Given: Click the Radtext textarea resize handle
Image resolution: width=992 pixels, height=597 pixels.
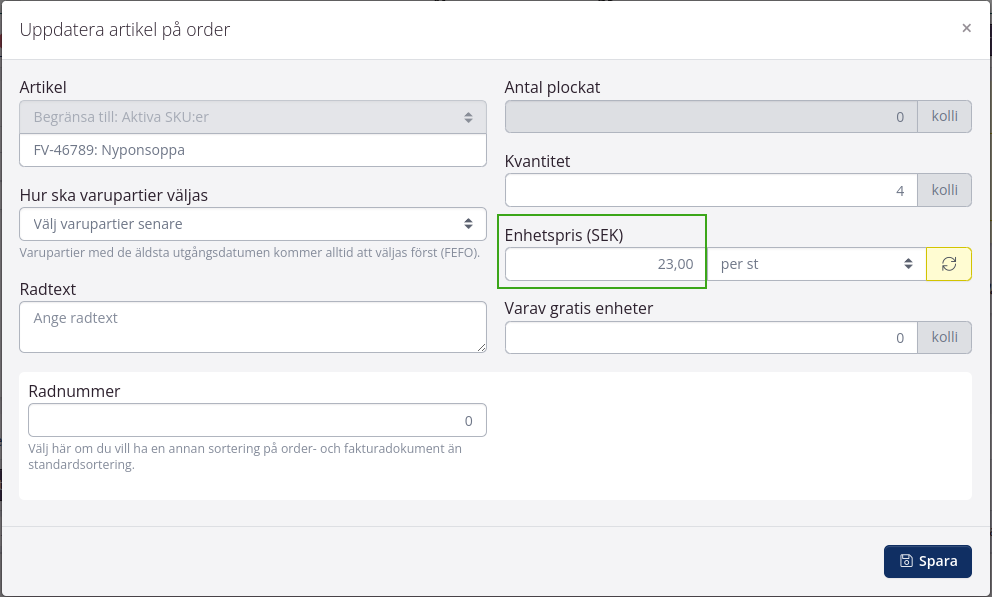Looking at the screenshot, I should pos(481,347).
